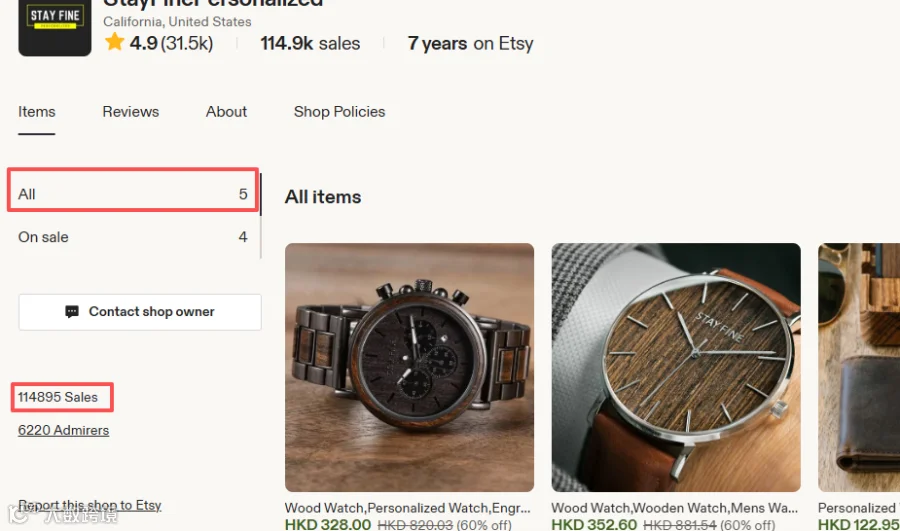
Task: Select the All items filter
Action: pos(133,194)
